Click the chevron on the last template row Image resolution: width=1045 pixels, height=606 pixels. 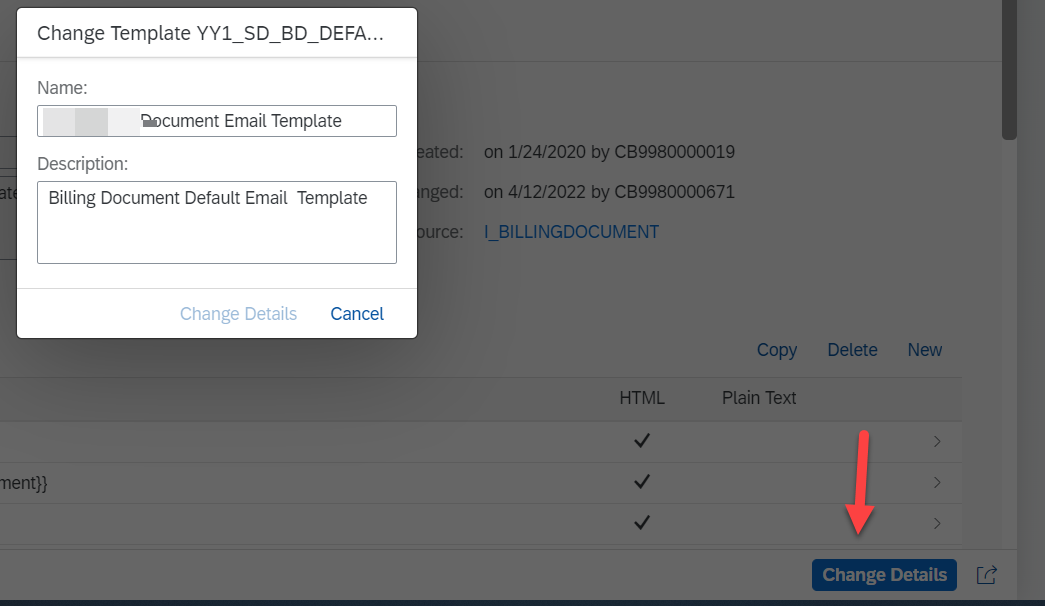(x=936, y=523)
